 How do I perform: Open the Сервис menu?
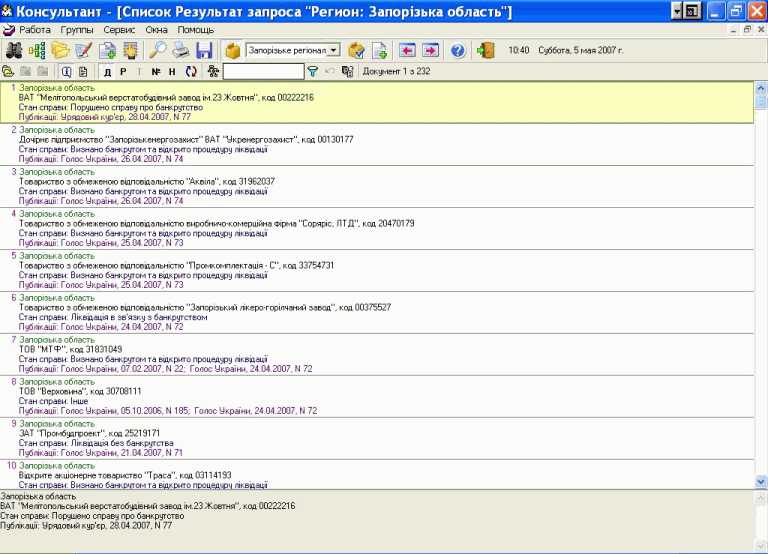[x=119, y=30]
